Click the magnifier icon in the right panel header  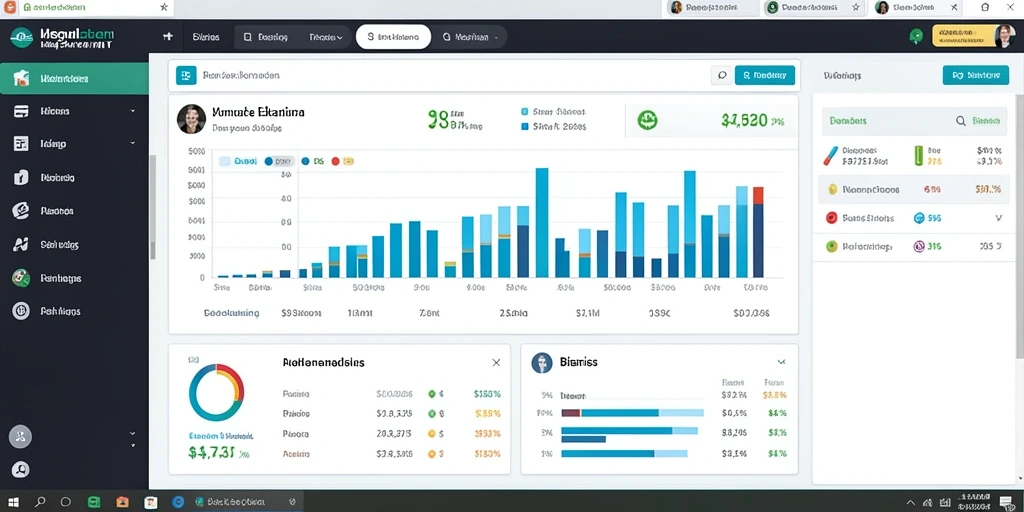pos(961,121)
